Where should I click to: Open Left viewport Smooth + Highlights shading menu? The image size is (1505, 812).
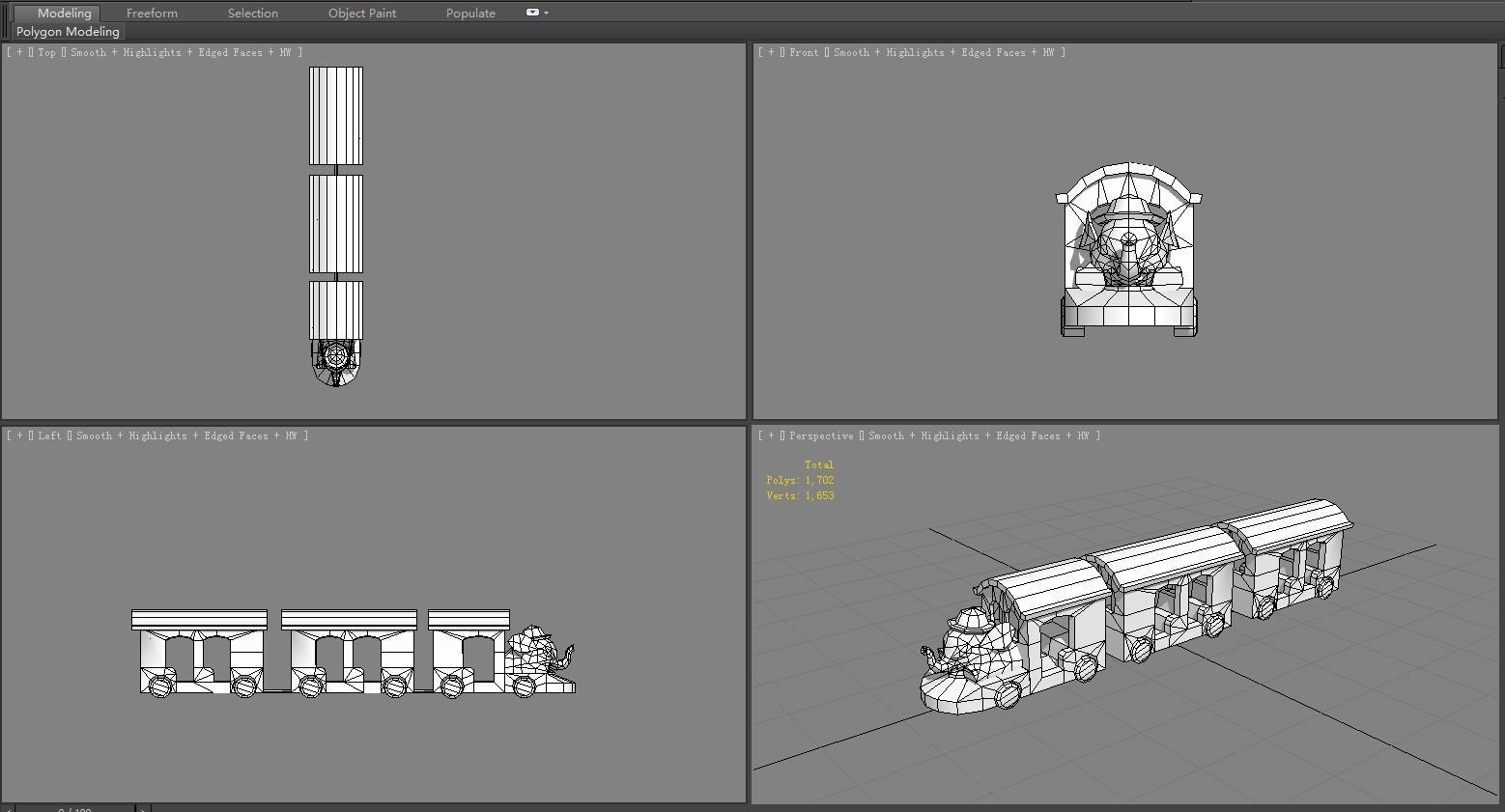coord(185,435)
